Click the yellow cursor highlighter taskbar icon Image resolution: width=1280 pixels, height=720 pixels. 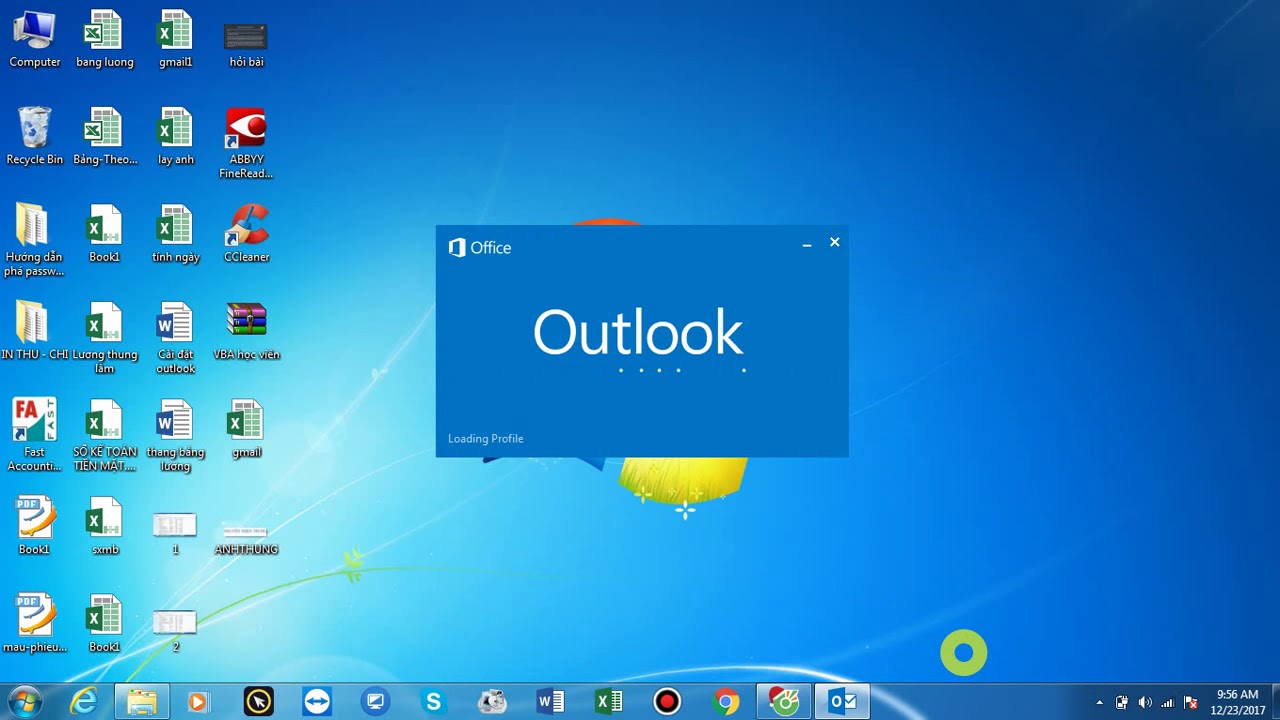(x=258, y=702)
